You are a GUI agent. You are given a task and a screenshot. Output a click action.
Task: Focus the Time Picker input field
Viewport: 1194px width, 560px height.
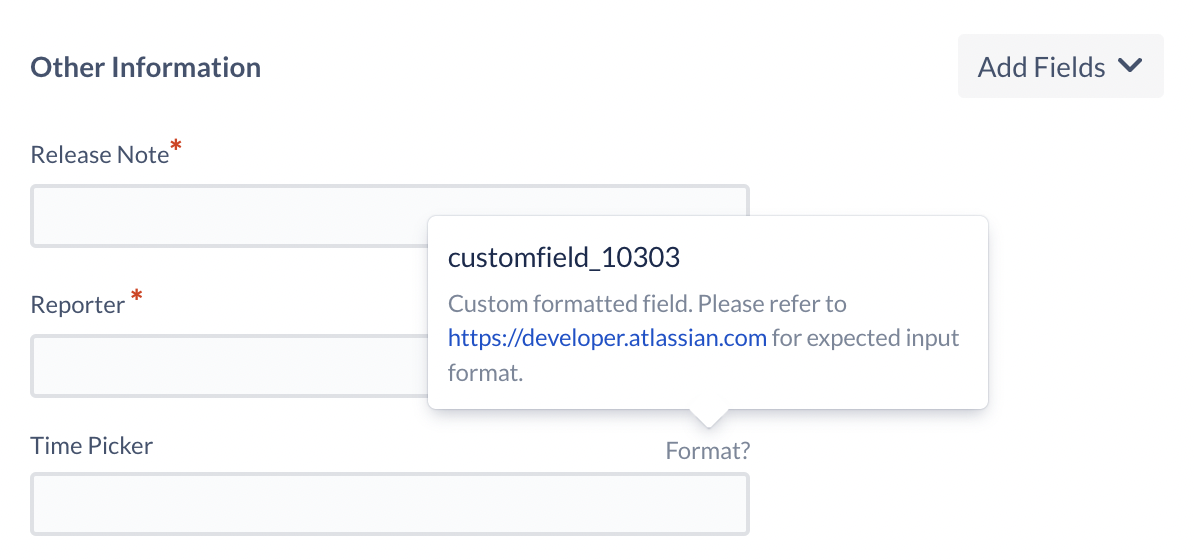point(390,504)
